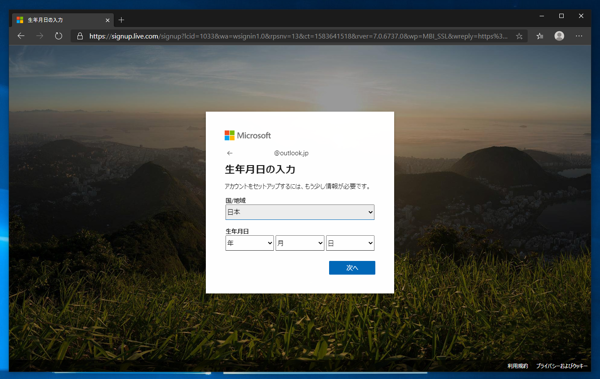
Task: Go back with the browser back arrow
Action: click(x=21, y=36)
